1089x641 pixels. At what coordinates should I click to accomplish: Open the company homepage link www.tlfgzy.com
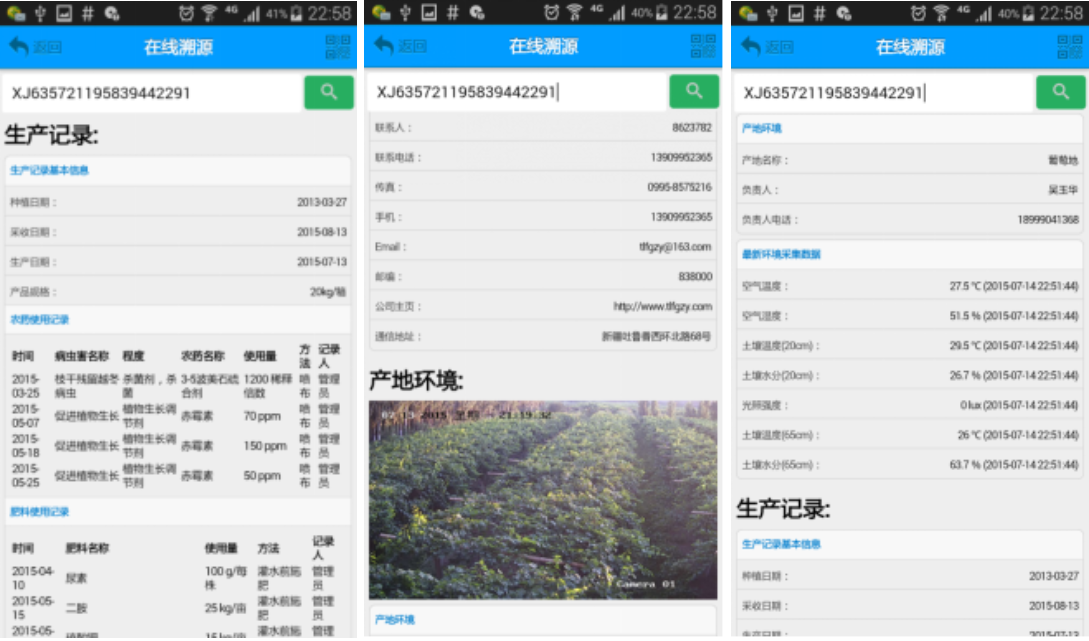662,307
